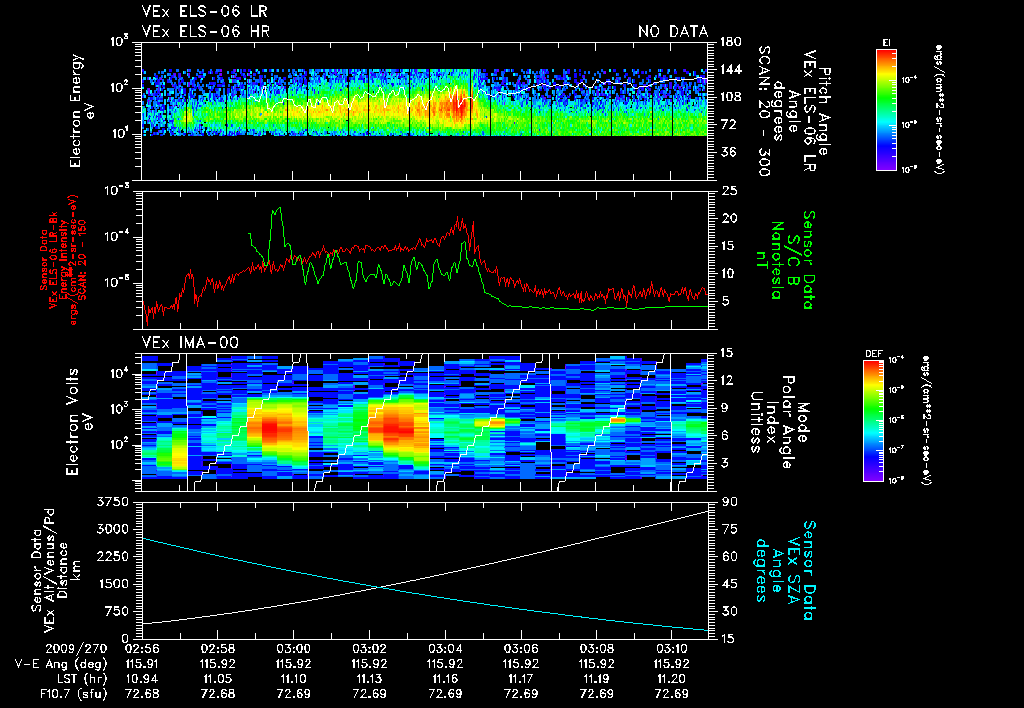
Task: Click the LST value 11.05
Action: [217, 679]
